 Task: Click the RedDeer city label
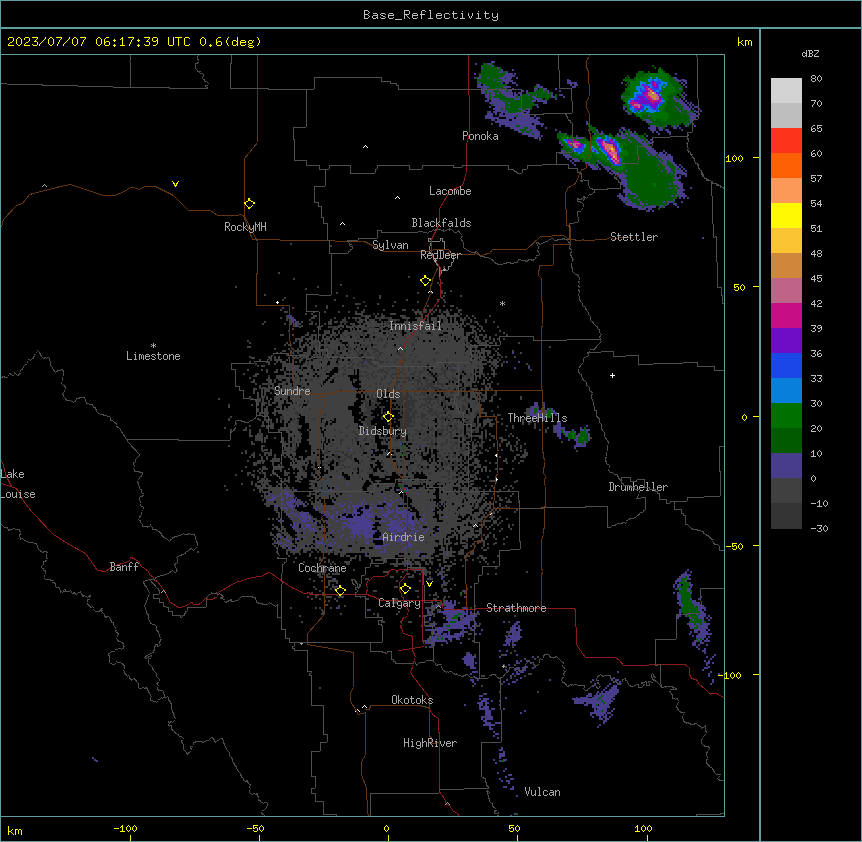[440, 255]
